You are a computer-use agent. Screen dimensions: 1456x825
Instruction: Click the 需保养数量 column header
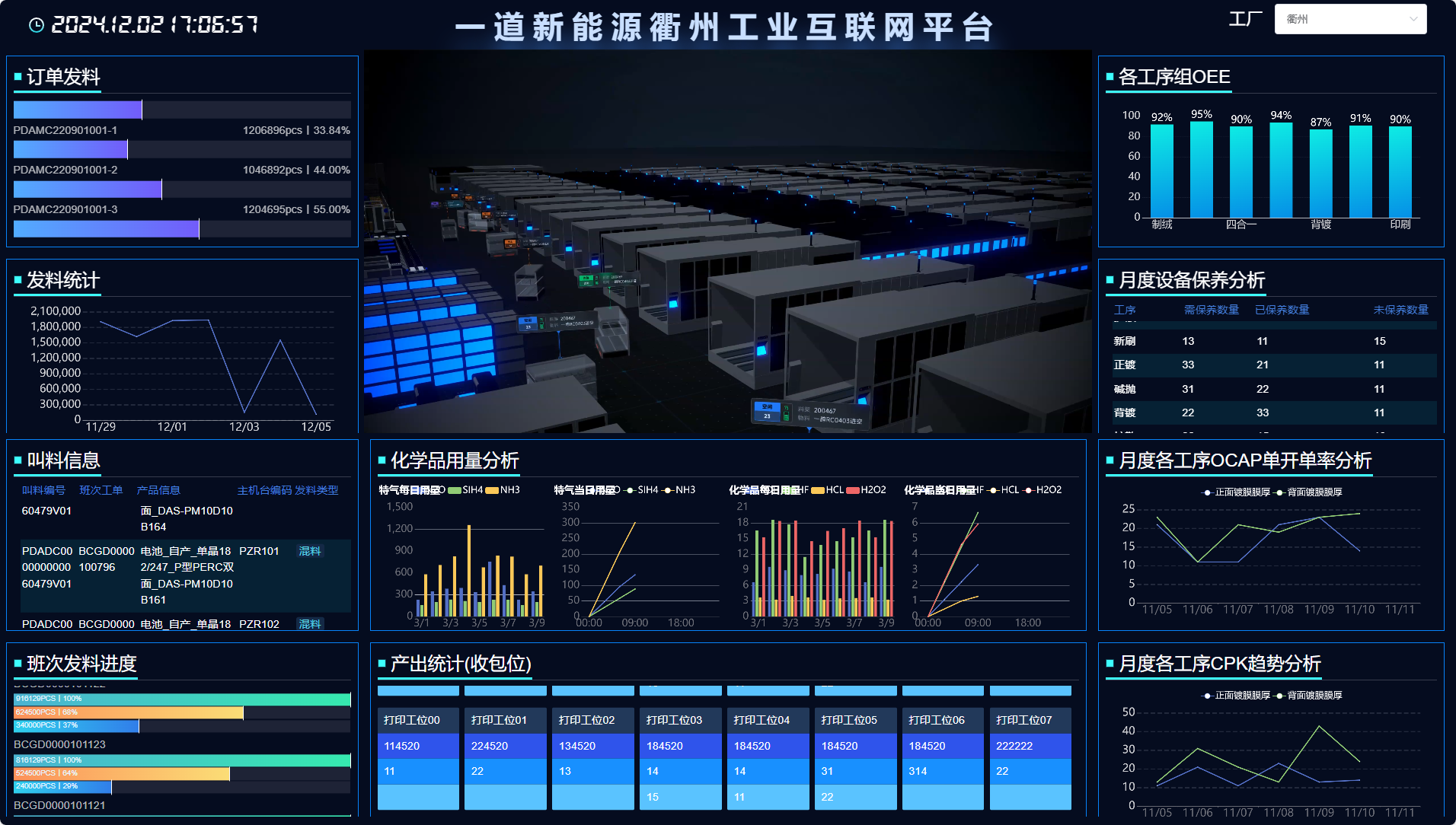pyautogui.click(x=1212, y=310)
